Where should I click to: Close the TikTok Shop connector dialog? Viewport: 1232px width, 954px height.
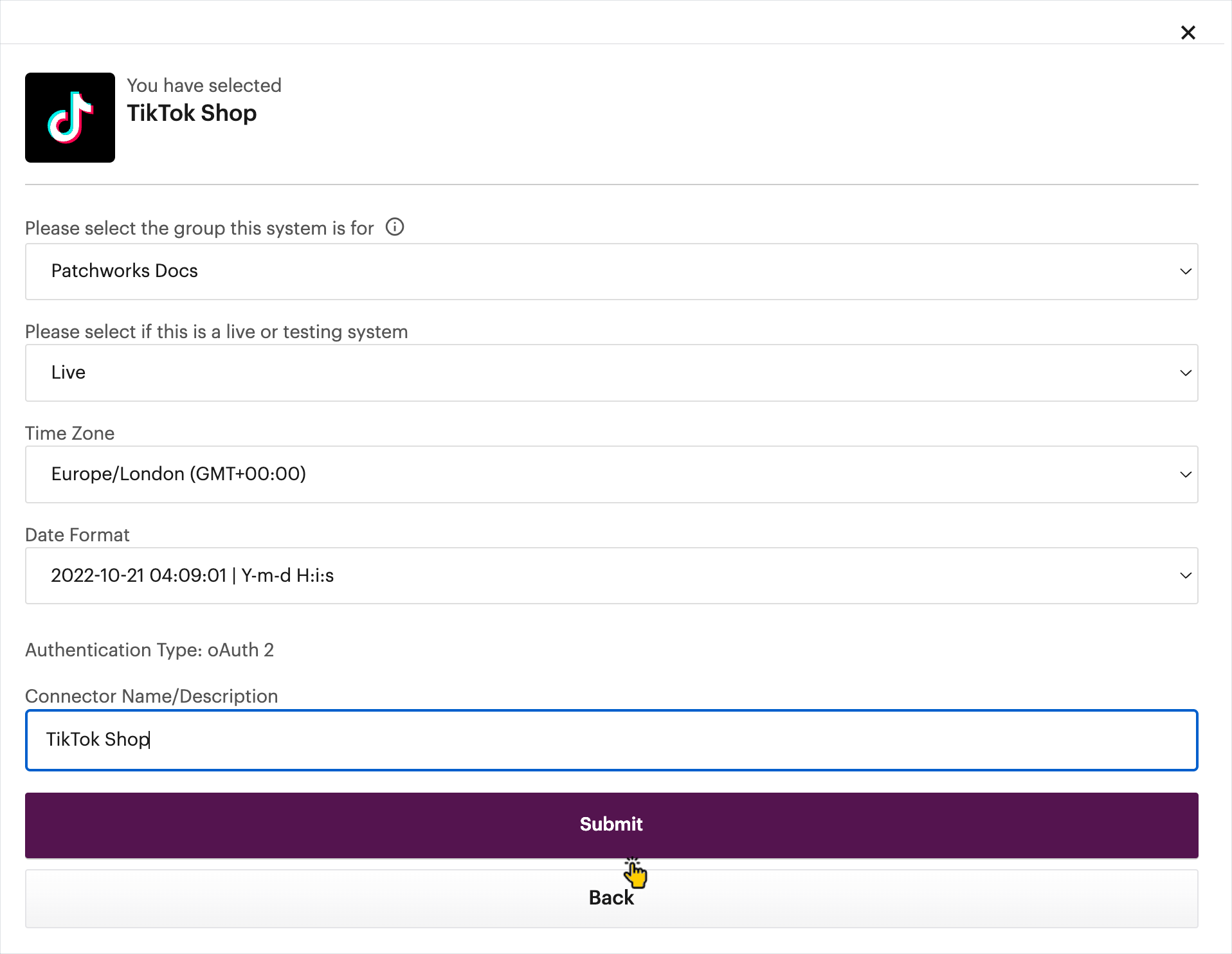1188,32
